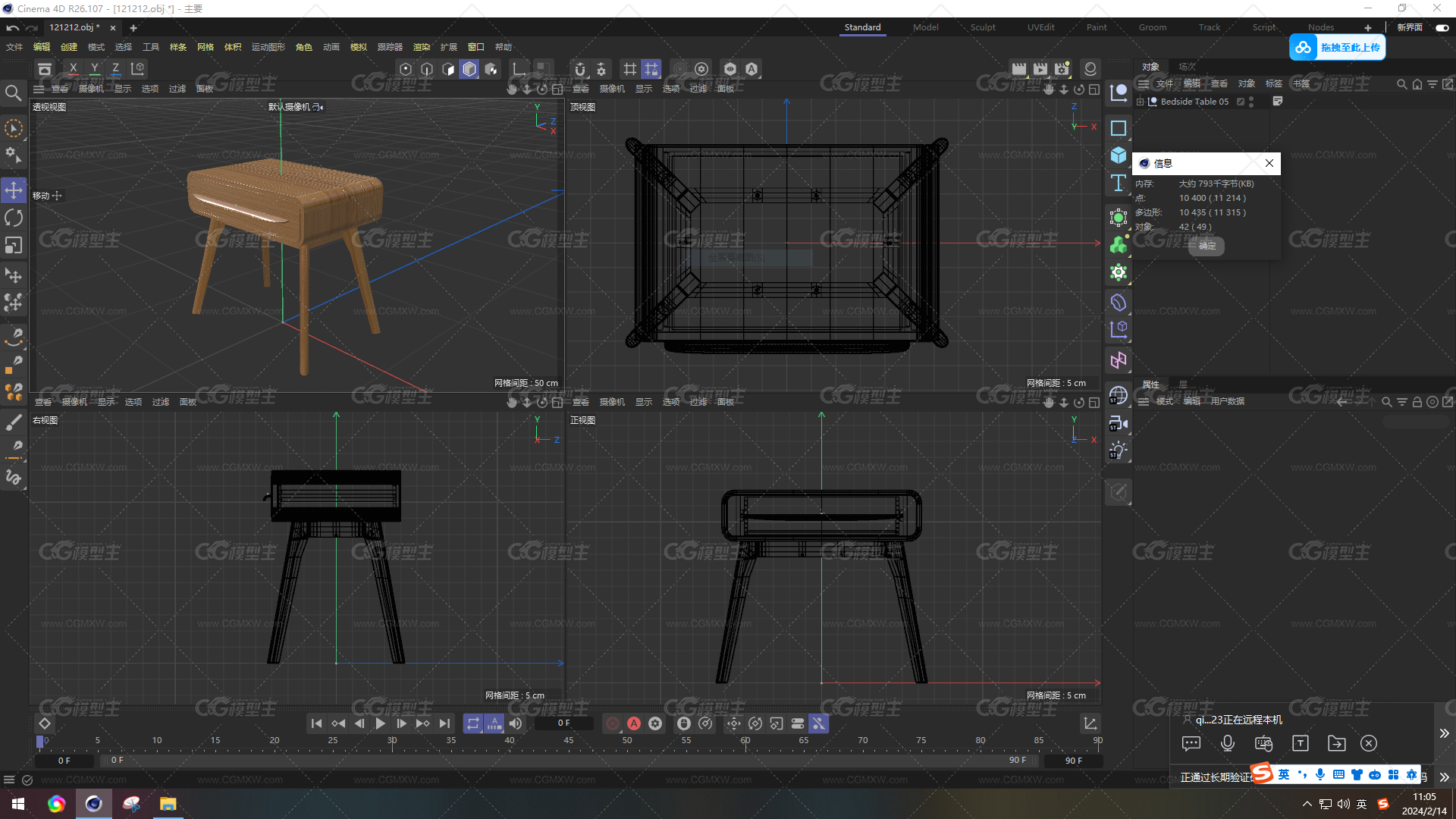This screenshot has width=1456, height=819.
Task: Toggle Model mode highlighted cube icon
Action: (x=469, y=69)
